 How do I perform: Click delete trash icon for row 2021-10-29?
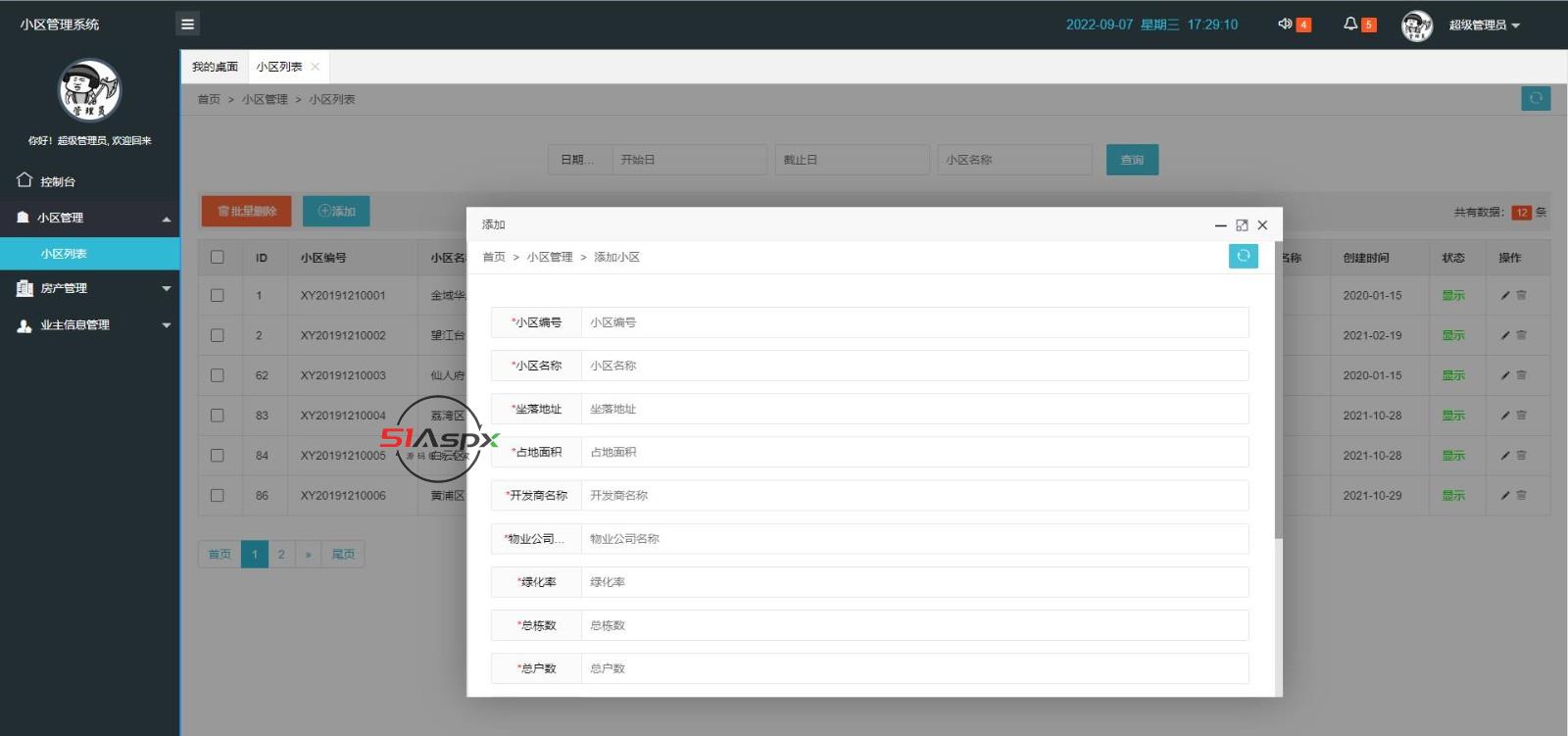pyautogui.click(x=1521, y=496)
